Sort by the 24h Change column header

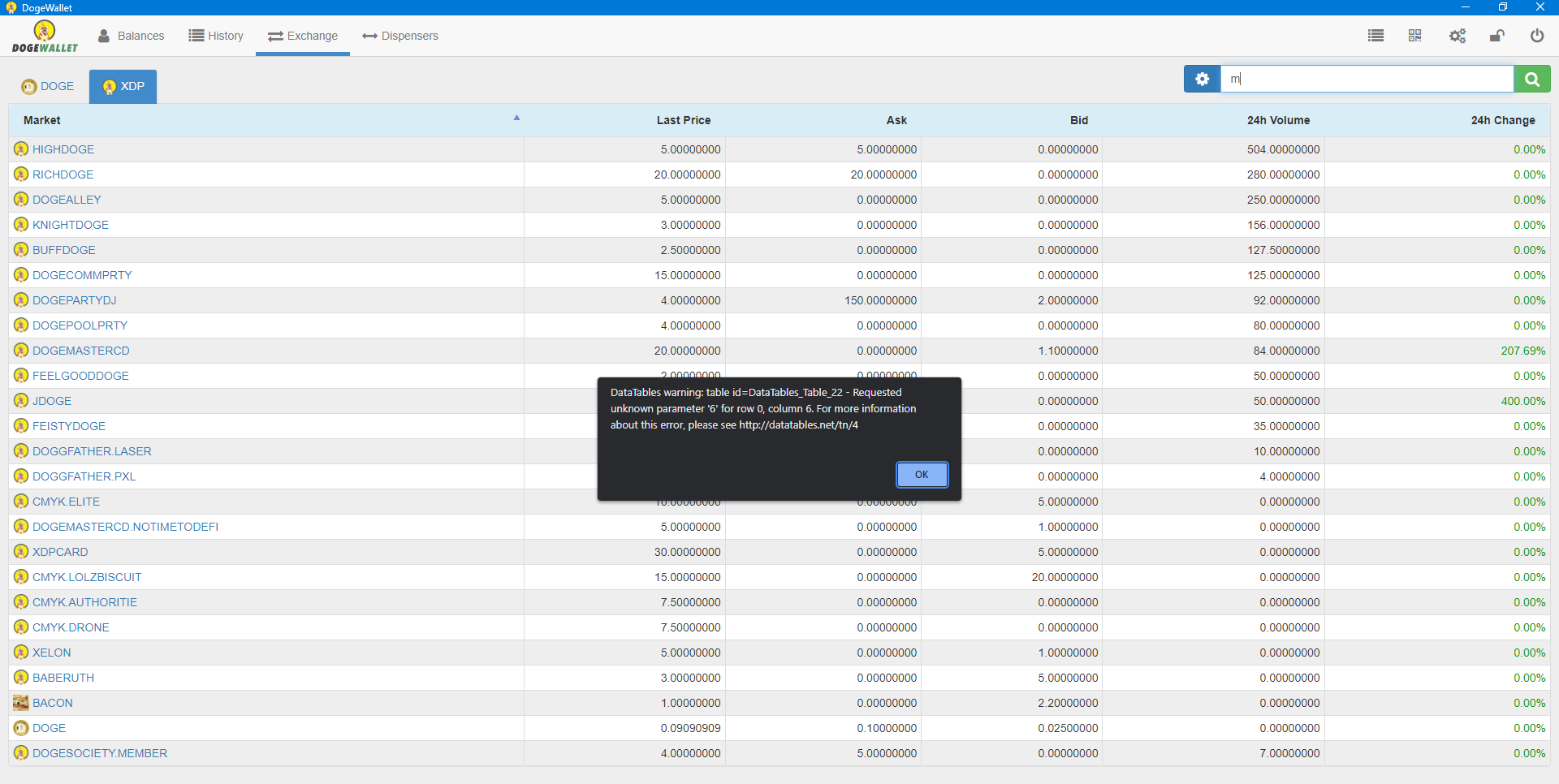coord(1503,120)
